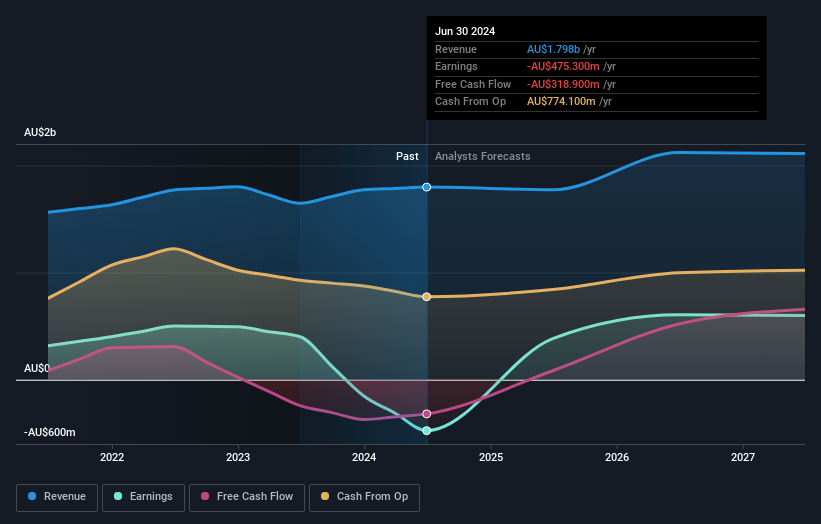Select the Cash From Op orange data point
This screenshot has width=821, height=524.
click(427, 297)
